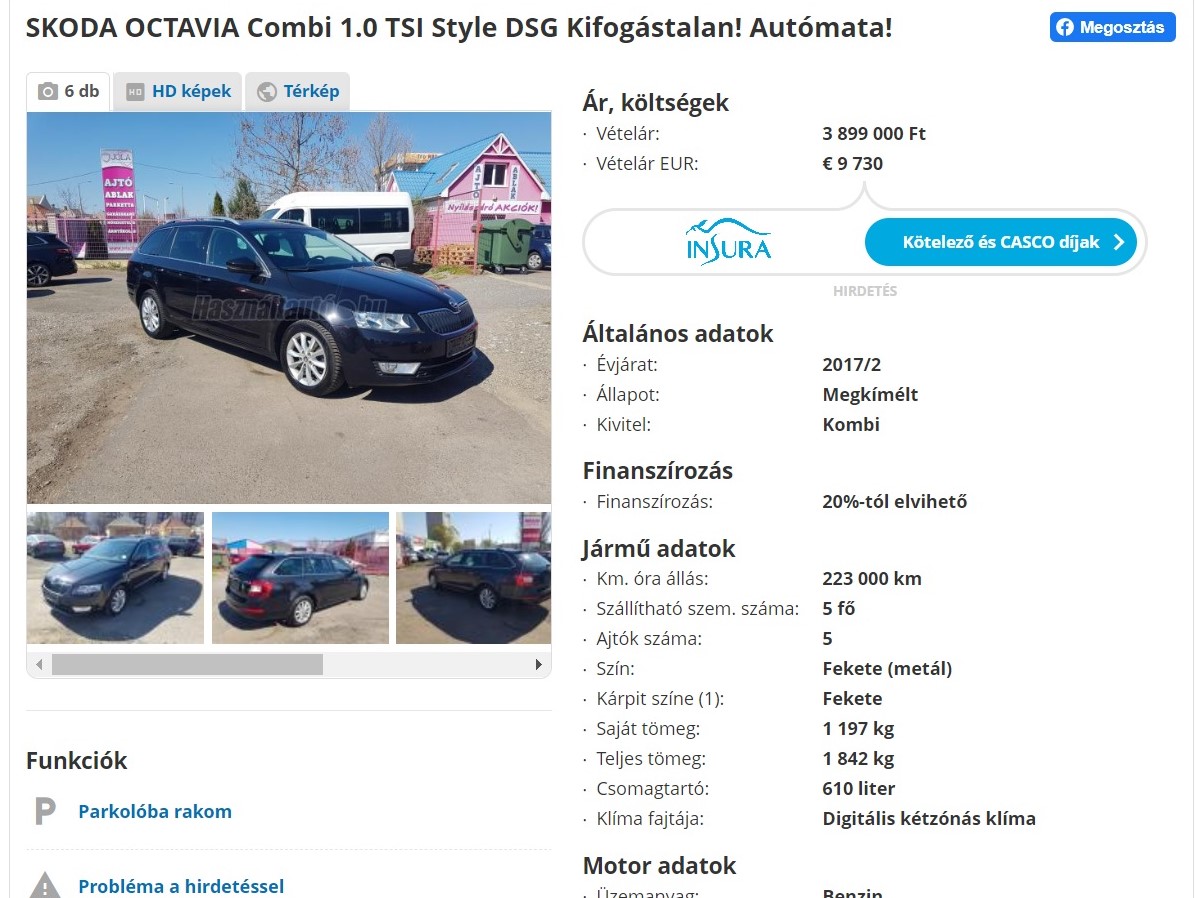Image resolution: width=1197 pixels, height=898 pixels.
Task: Select the rear-view car thumbnail
Action: [x=300, y=578]
